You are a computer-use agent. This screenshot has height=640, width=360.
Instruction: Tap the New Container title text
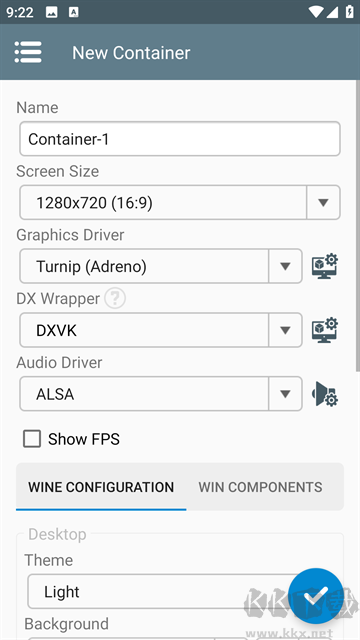pos(131,53)
